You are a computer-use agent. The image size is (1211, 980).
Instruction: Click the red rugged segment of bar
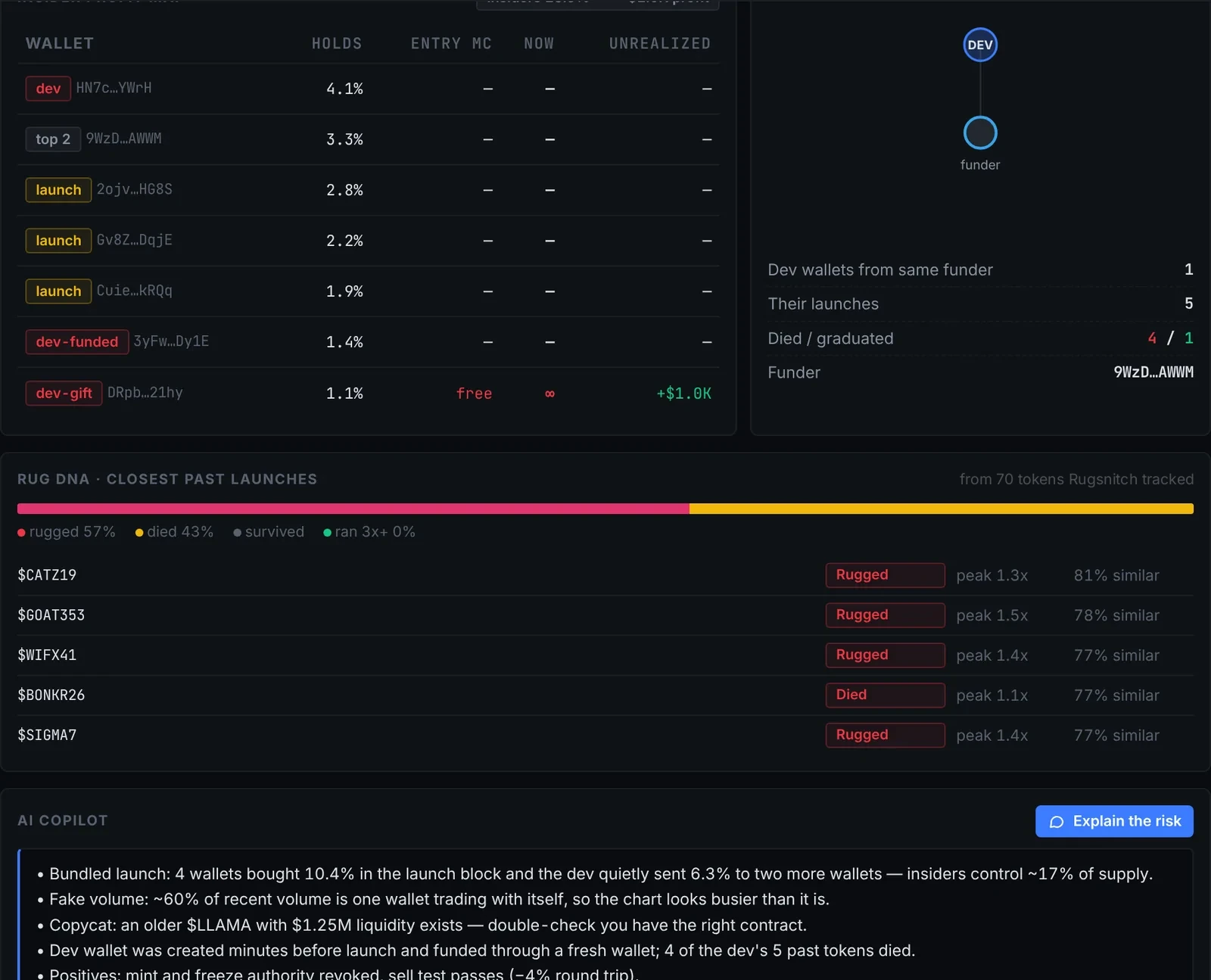coord(353,509)
